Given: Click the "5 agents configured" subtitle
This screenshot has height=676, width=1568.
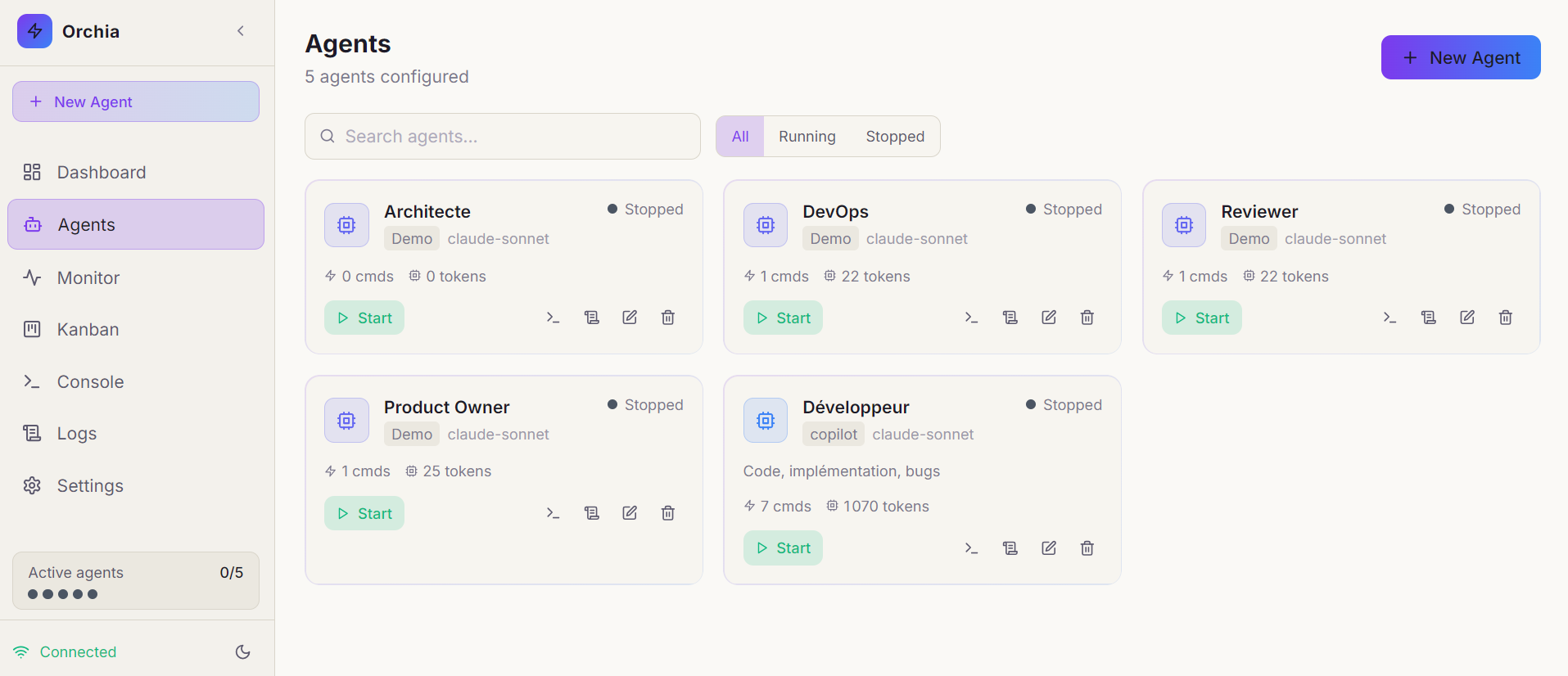Looking at the screenshot, I should [x=386, y=77].
